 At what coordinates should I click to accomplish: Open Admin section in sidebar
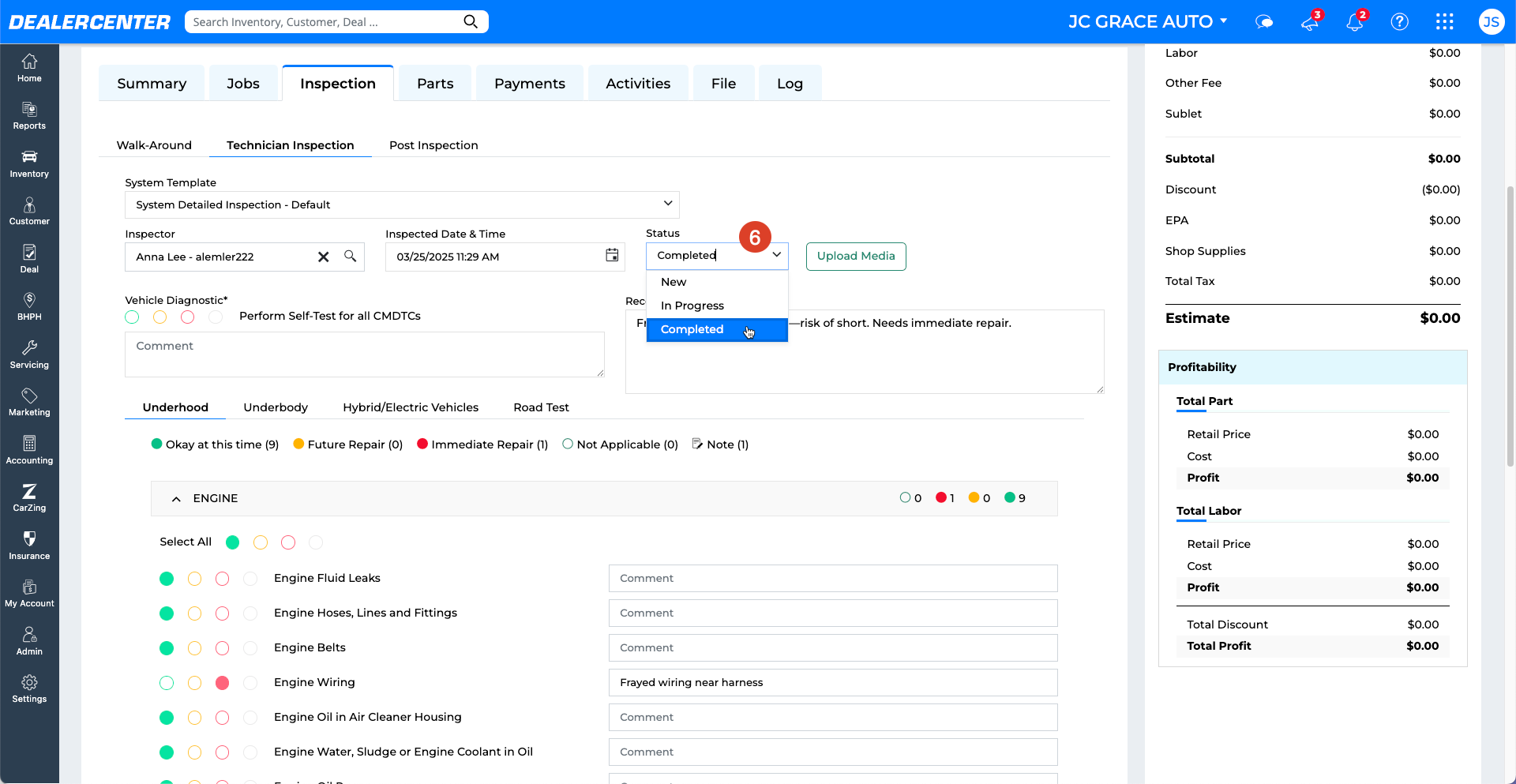[29, 641]
